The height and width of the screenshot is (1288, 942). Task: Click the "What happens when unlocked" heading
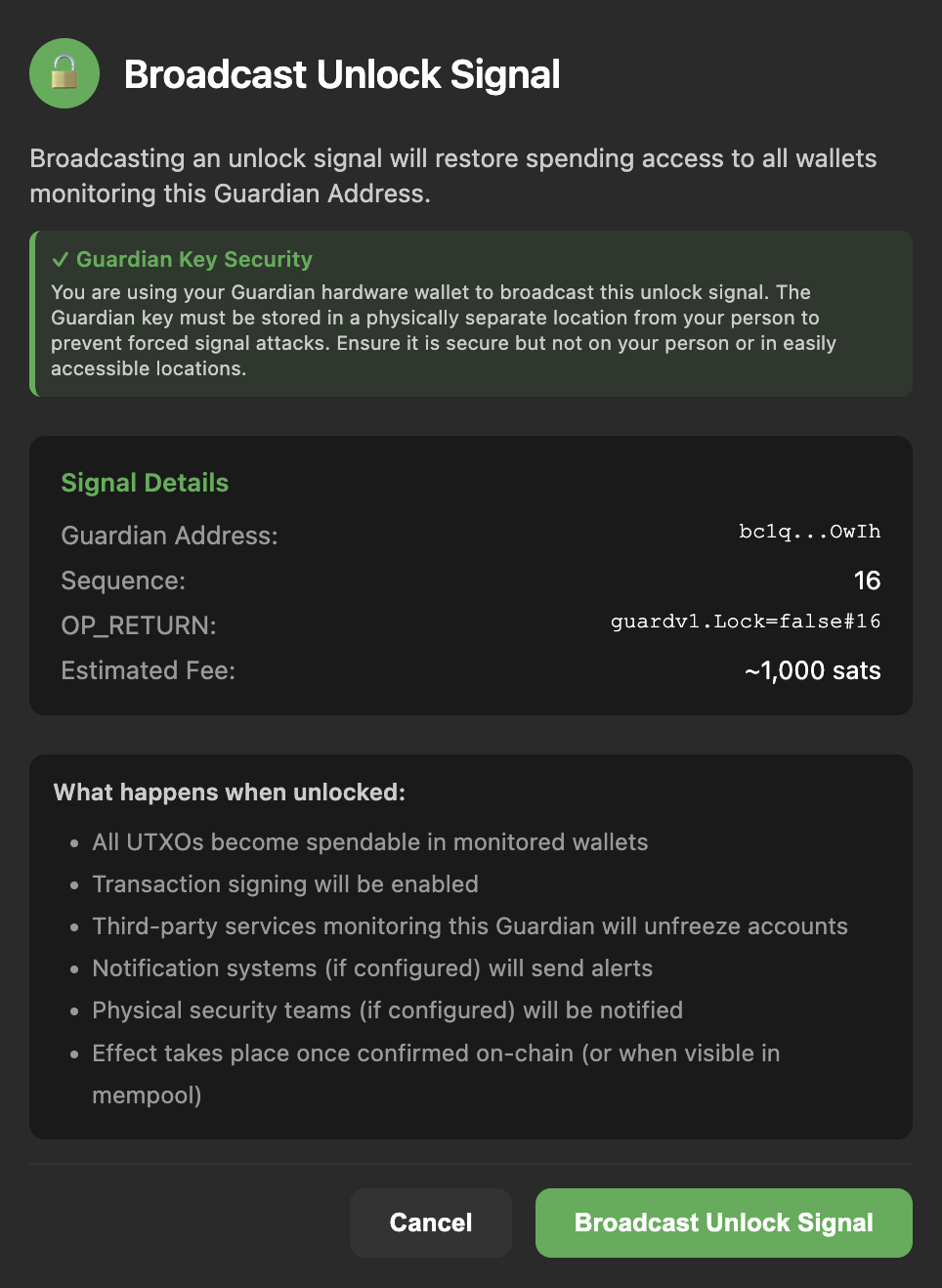(229, 793)
